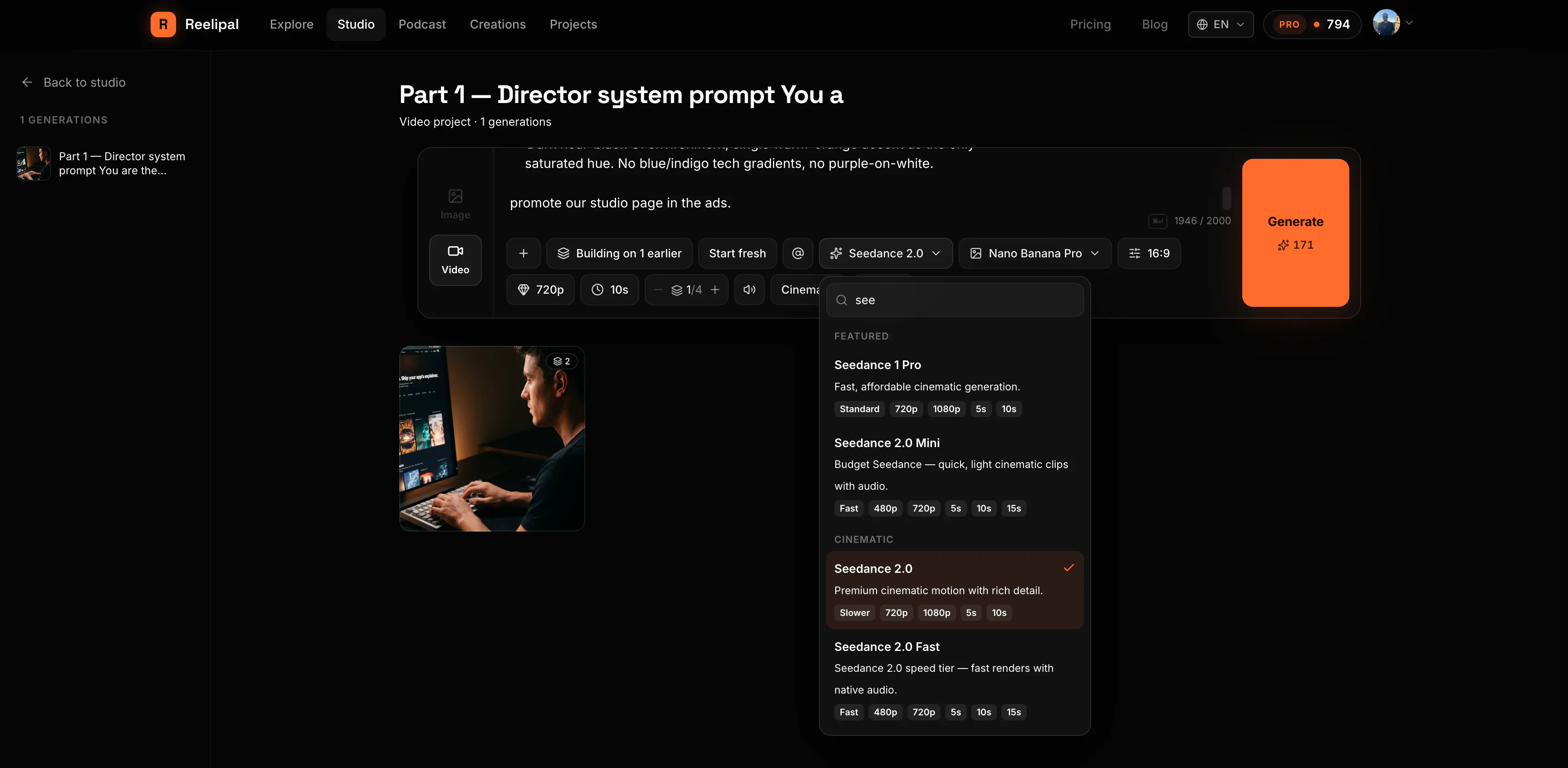Choose the Seedance 2.0 Mini model
1568x768 pixels.
955,475
